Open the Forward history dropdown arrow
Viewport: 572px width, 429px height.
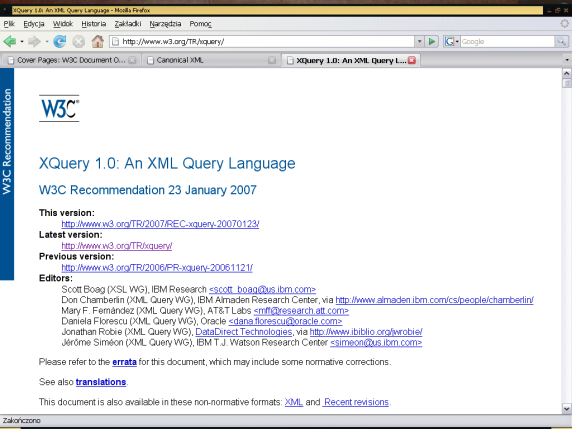pos(47,42)
